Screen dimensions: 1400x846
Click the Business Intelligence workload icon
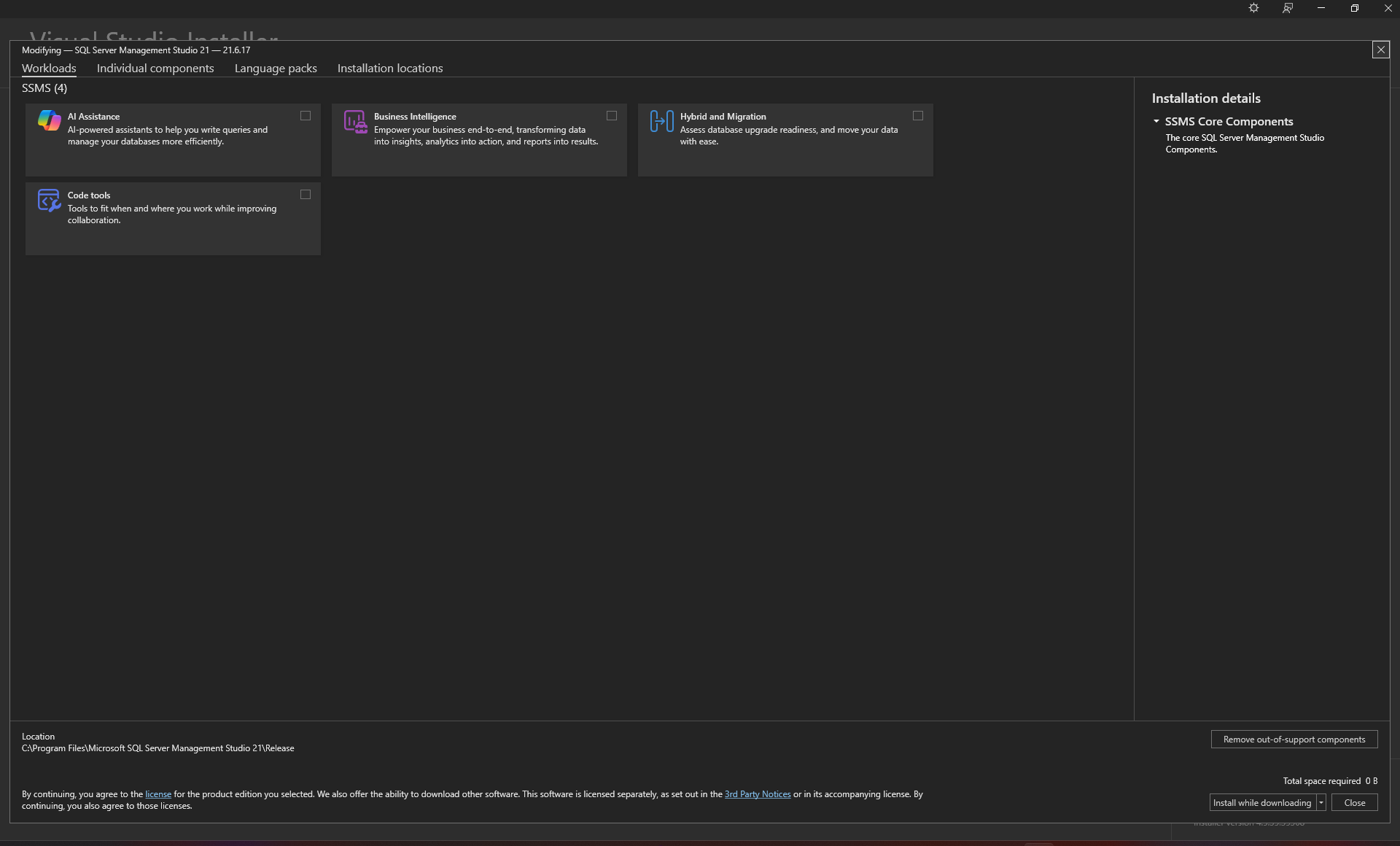pos(356,122)
